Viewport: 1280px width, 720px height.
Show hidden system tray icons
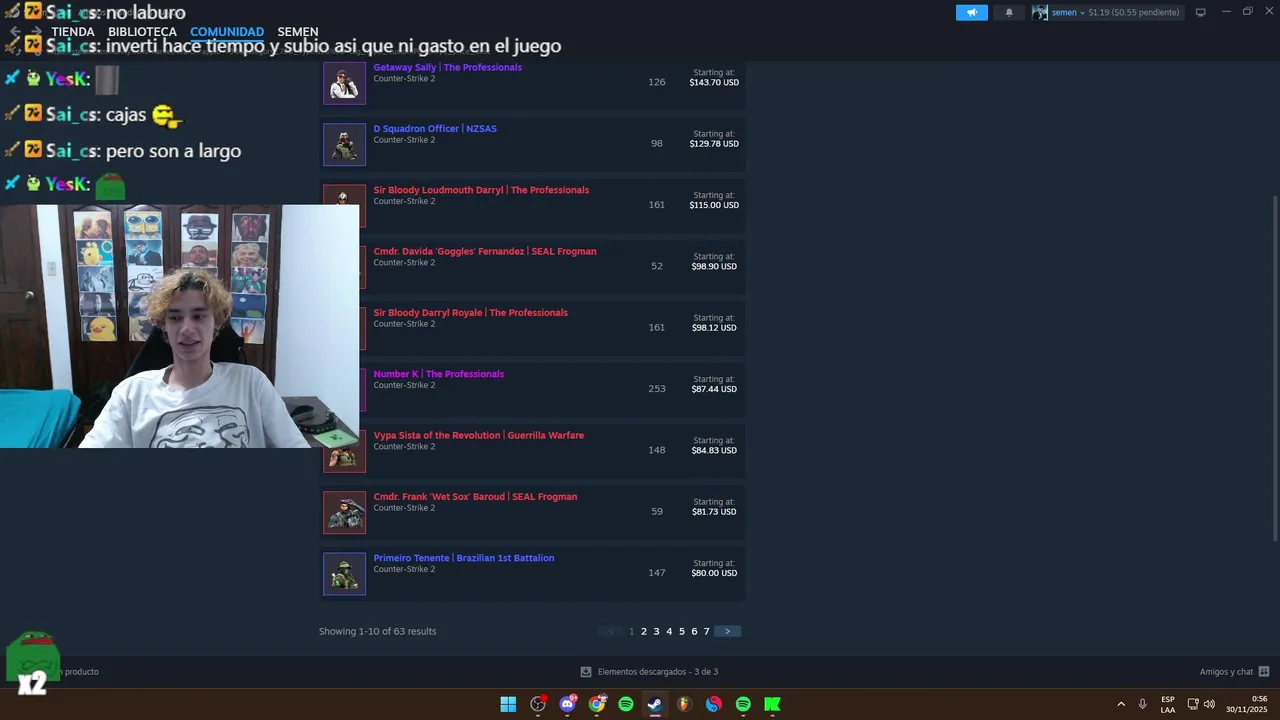point(1121,704)
